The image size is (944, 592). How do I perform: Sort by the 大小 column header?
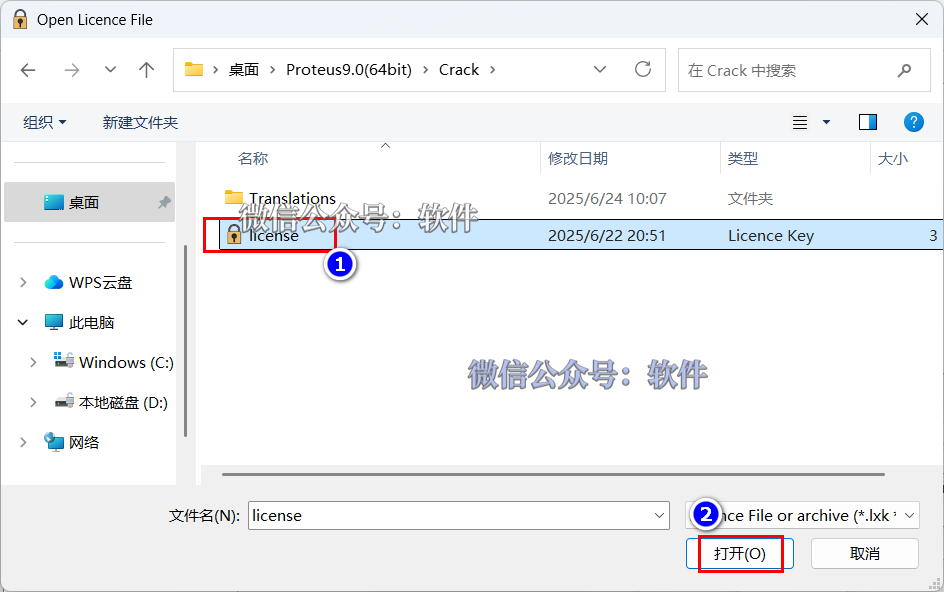[892, 158]
